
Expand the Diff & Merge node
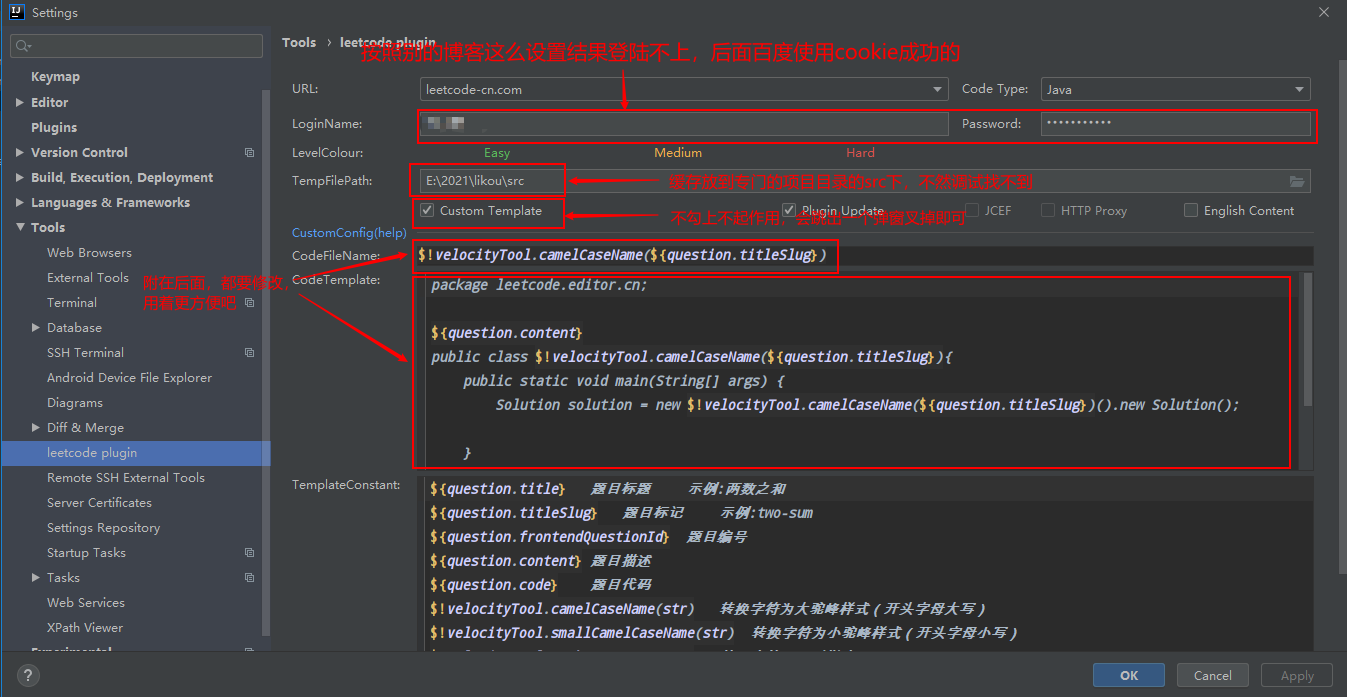(36, 427)
